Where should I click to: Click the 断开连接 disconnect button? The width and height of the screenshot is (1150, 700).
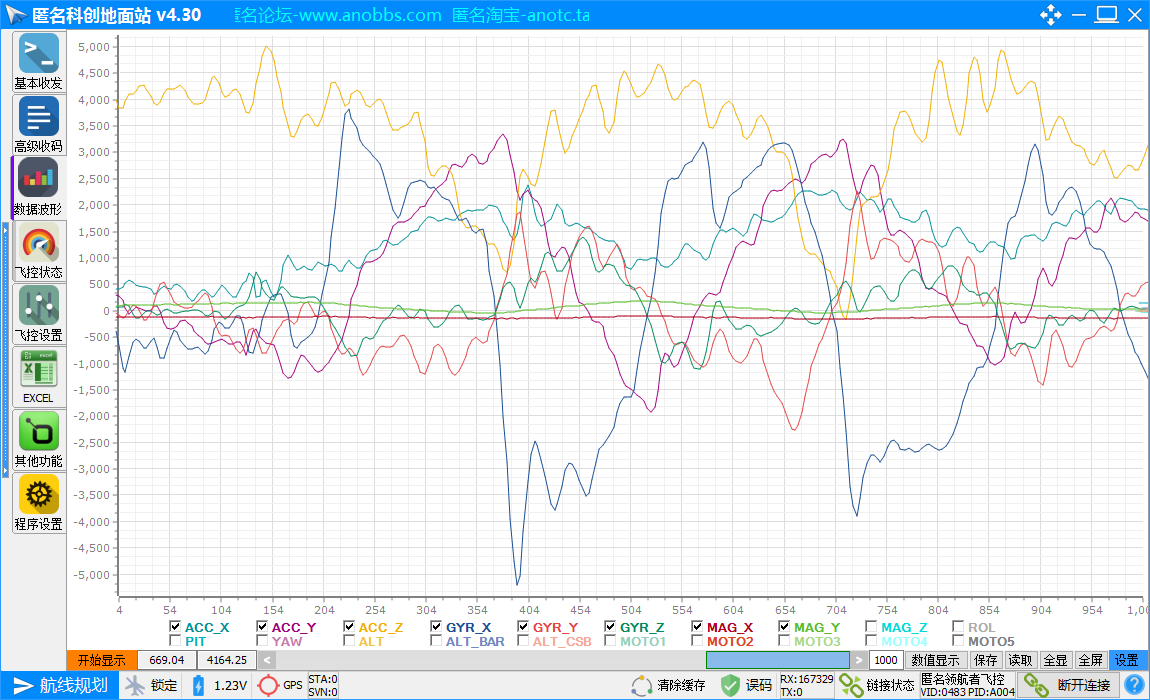tap(1069, 685)
